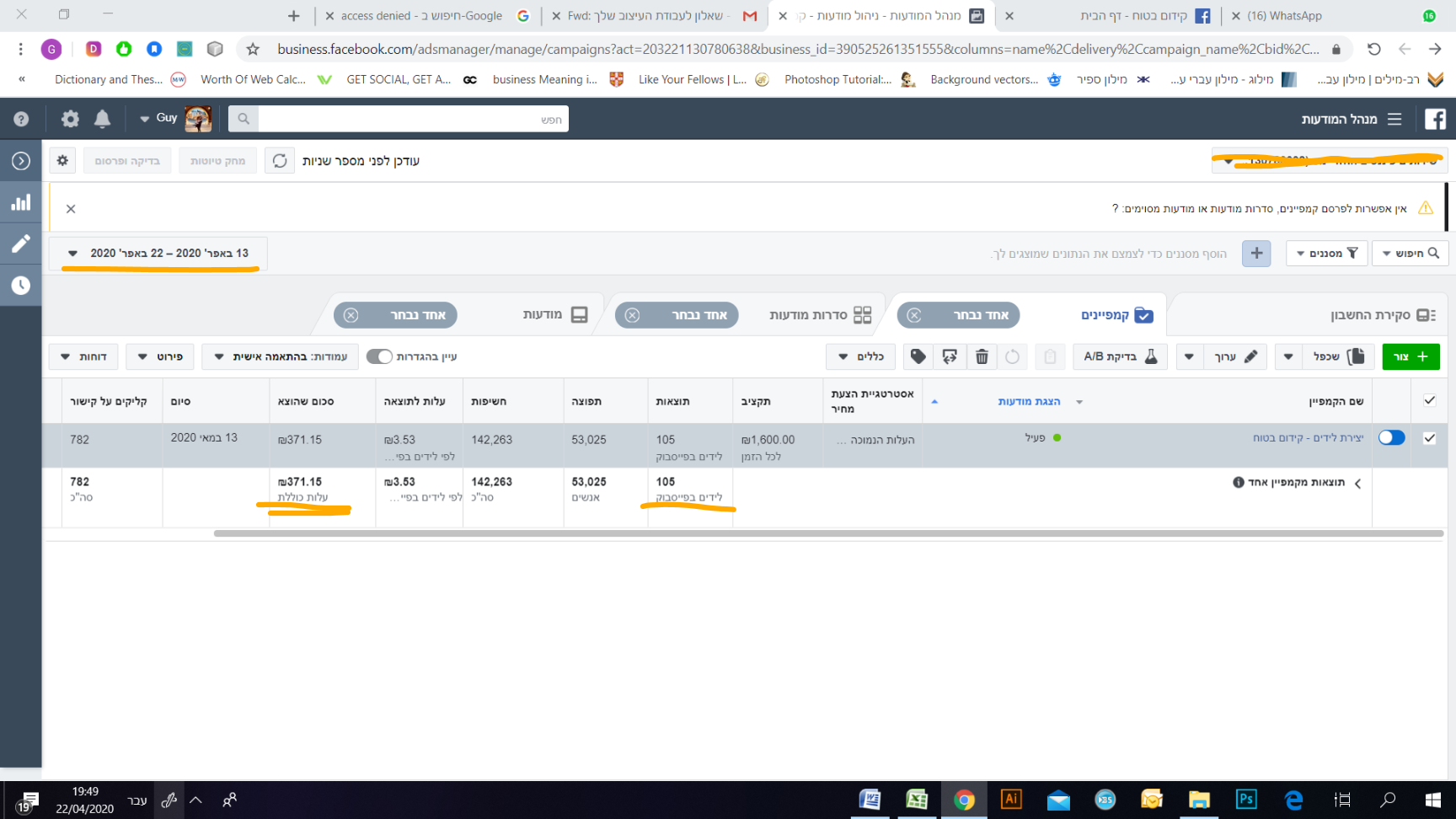Open the header settings gear icon

(x=70, y=119)
